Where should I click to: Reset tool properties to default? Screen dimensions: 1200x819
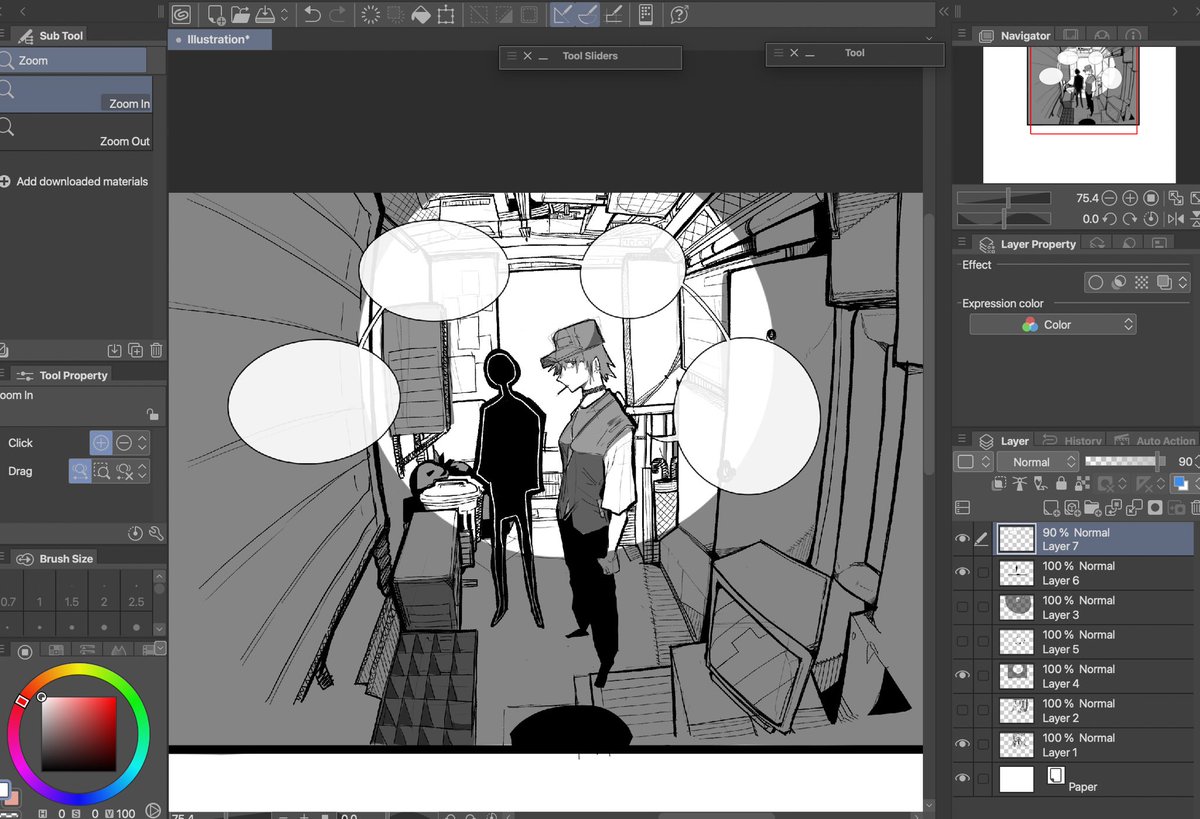136,534
